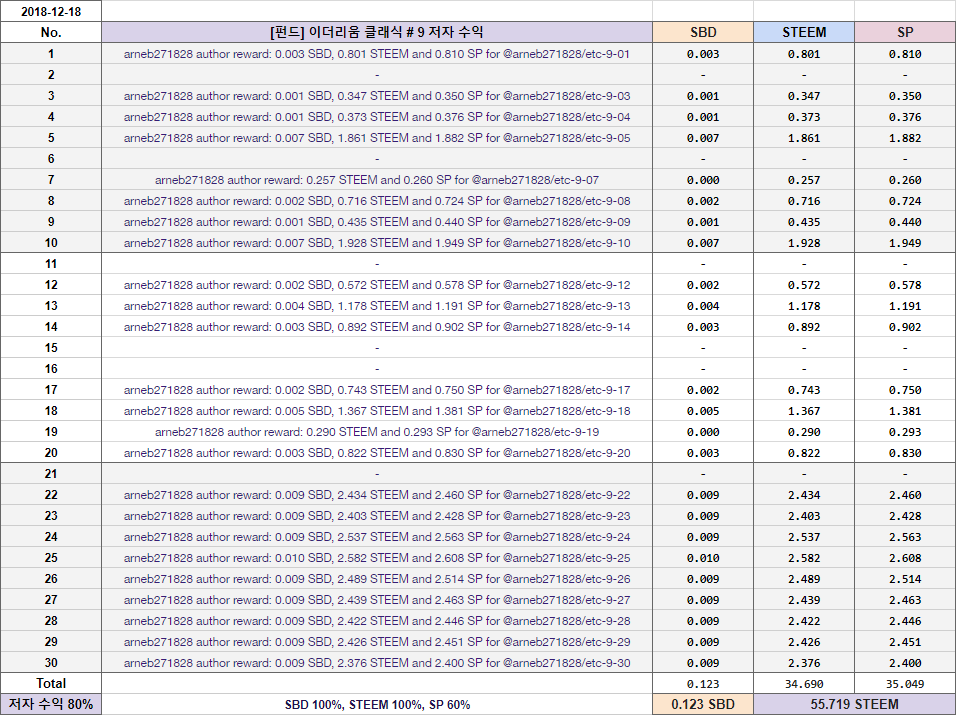Click the SP value 2.400
The width and height of the screenshot is (956, 715).
(905, 663)
